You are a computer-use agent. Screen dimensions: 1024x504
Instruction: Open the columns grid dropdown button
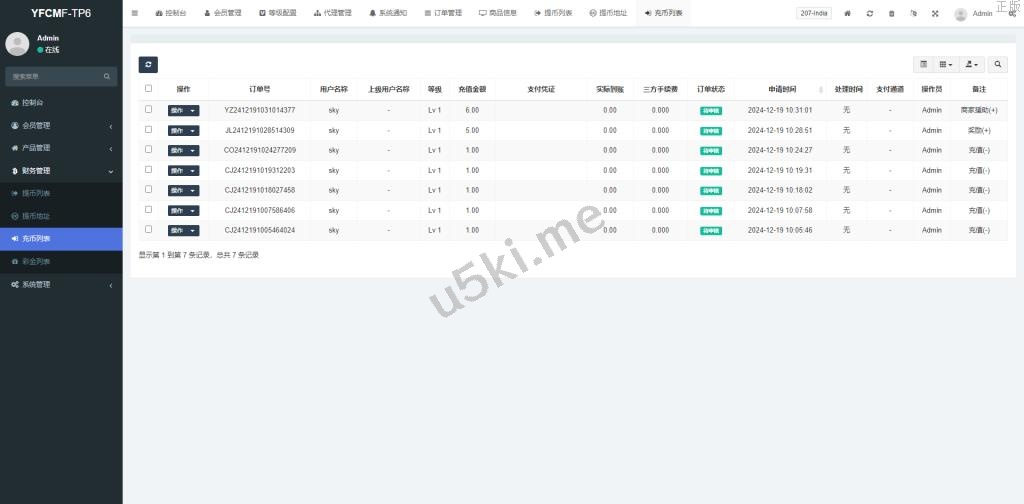[946, 64]
